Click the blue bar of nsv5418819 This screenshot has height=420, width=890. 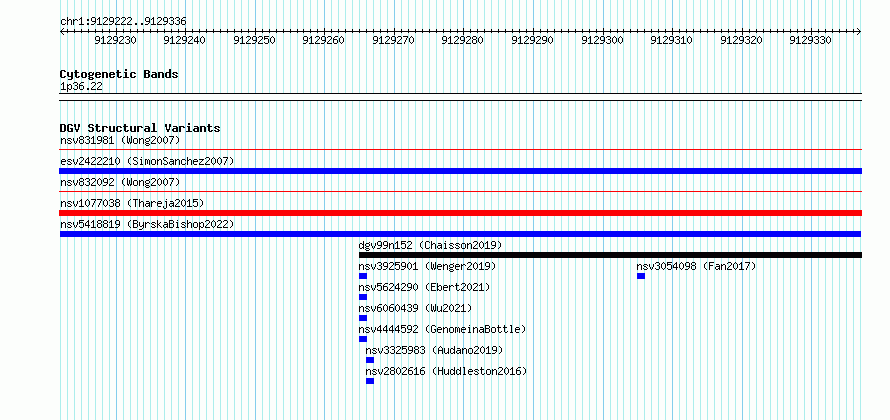pos(461,234)
